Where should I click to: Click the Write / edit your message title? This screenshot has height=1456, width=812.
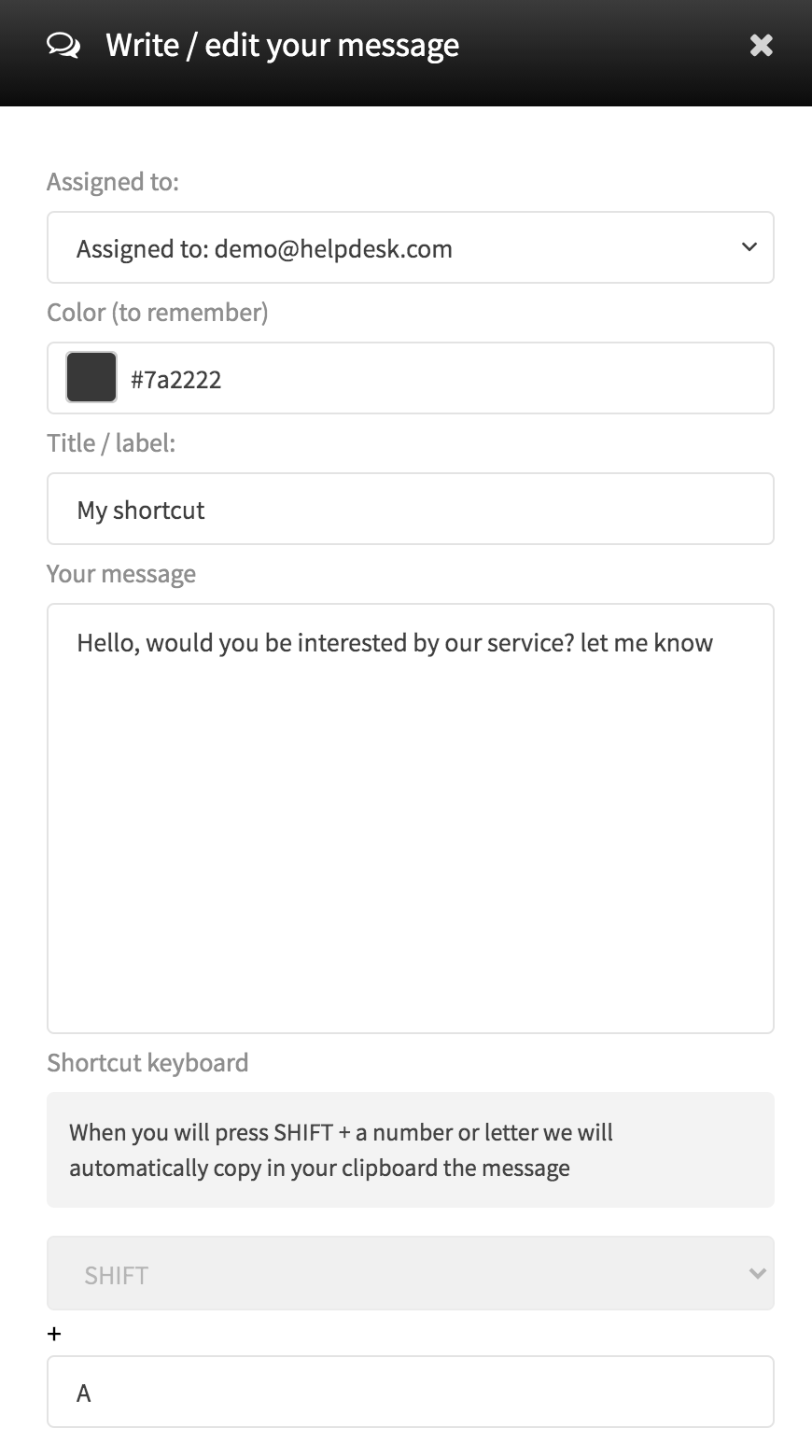pyautogui.click(x=282, y=44)
